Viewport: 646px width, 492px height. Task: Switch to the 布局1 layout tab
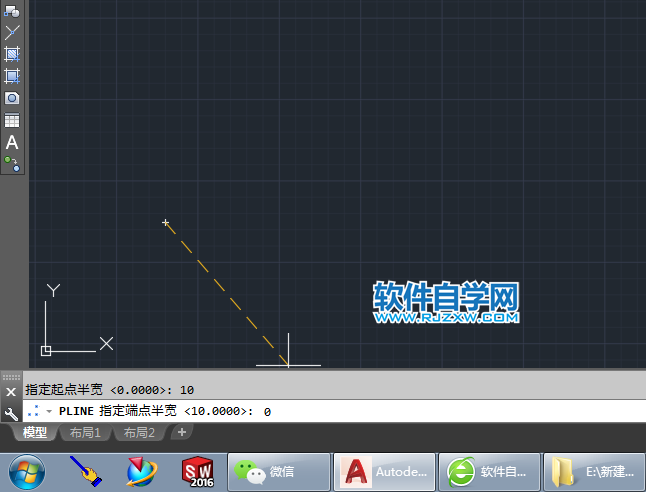tap(85, 432)
